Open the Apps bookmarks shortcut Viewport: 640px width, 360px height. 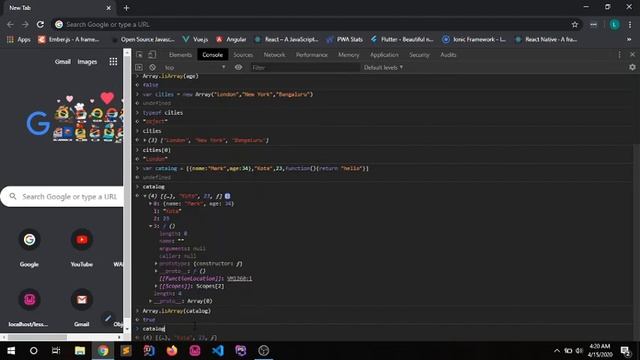click(19, 39)
